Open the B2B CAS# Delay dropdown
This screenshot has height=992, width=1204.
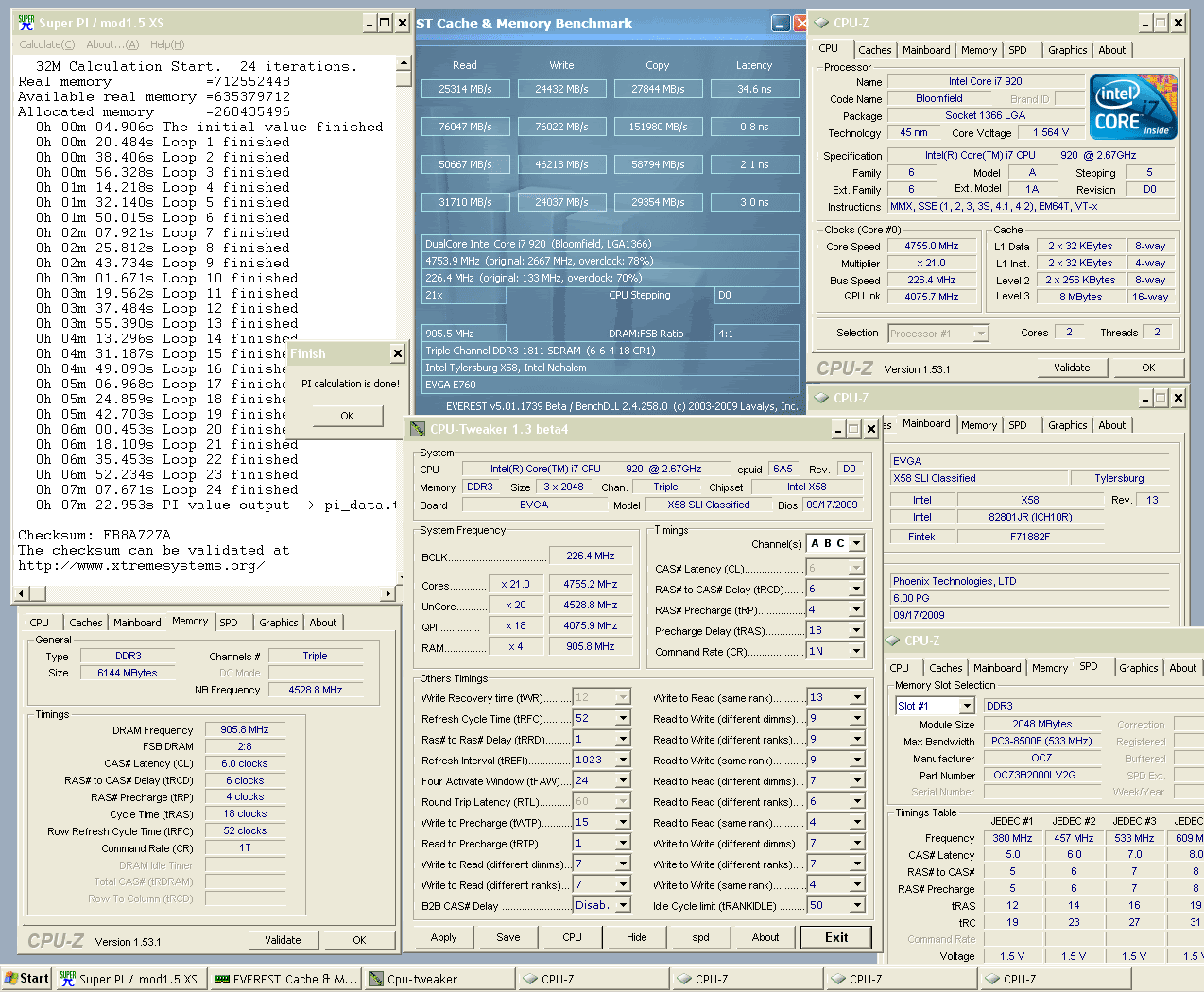point(623,905)
